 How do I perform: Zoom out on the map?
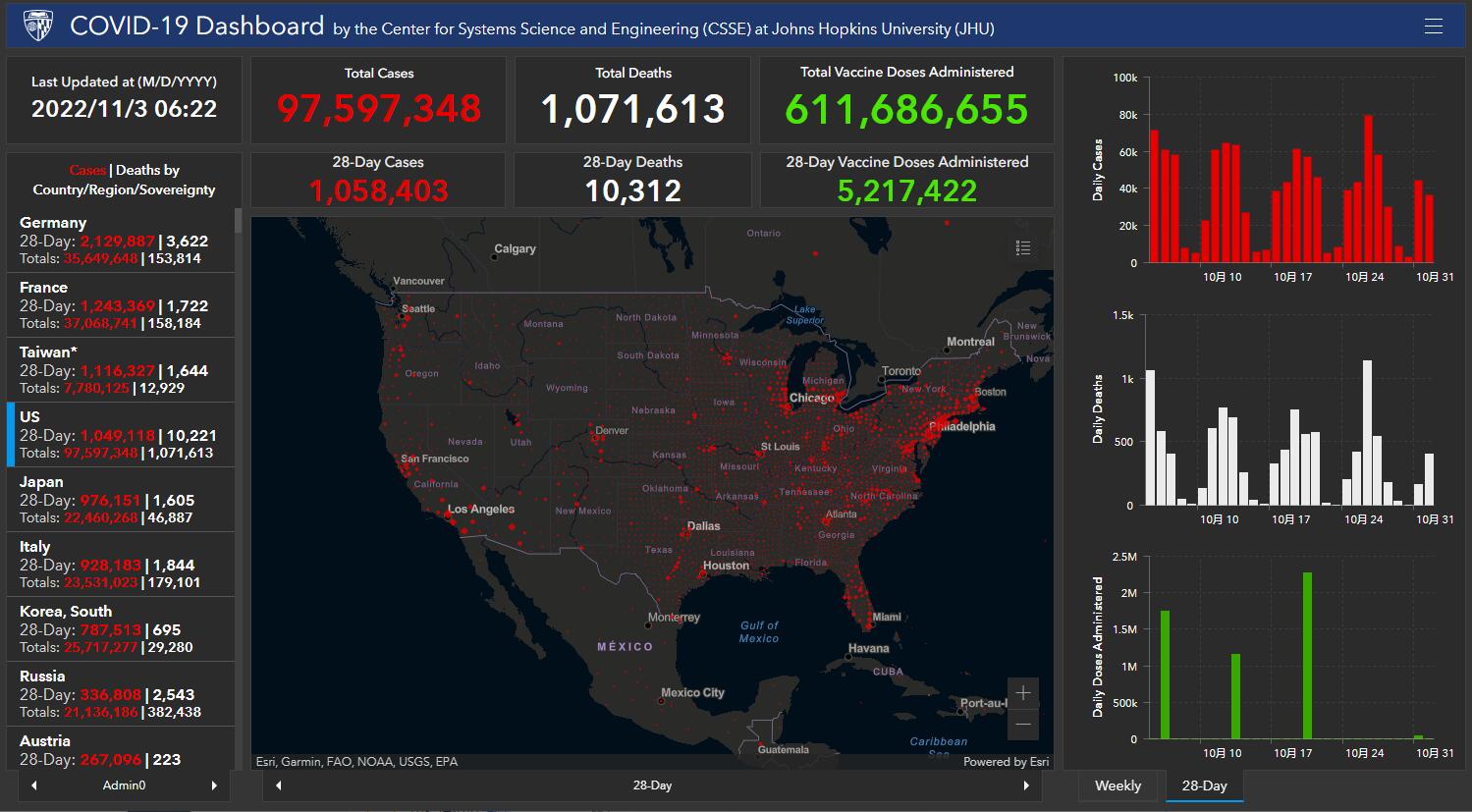click(1022, 726)
